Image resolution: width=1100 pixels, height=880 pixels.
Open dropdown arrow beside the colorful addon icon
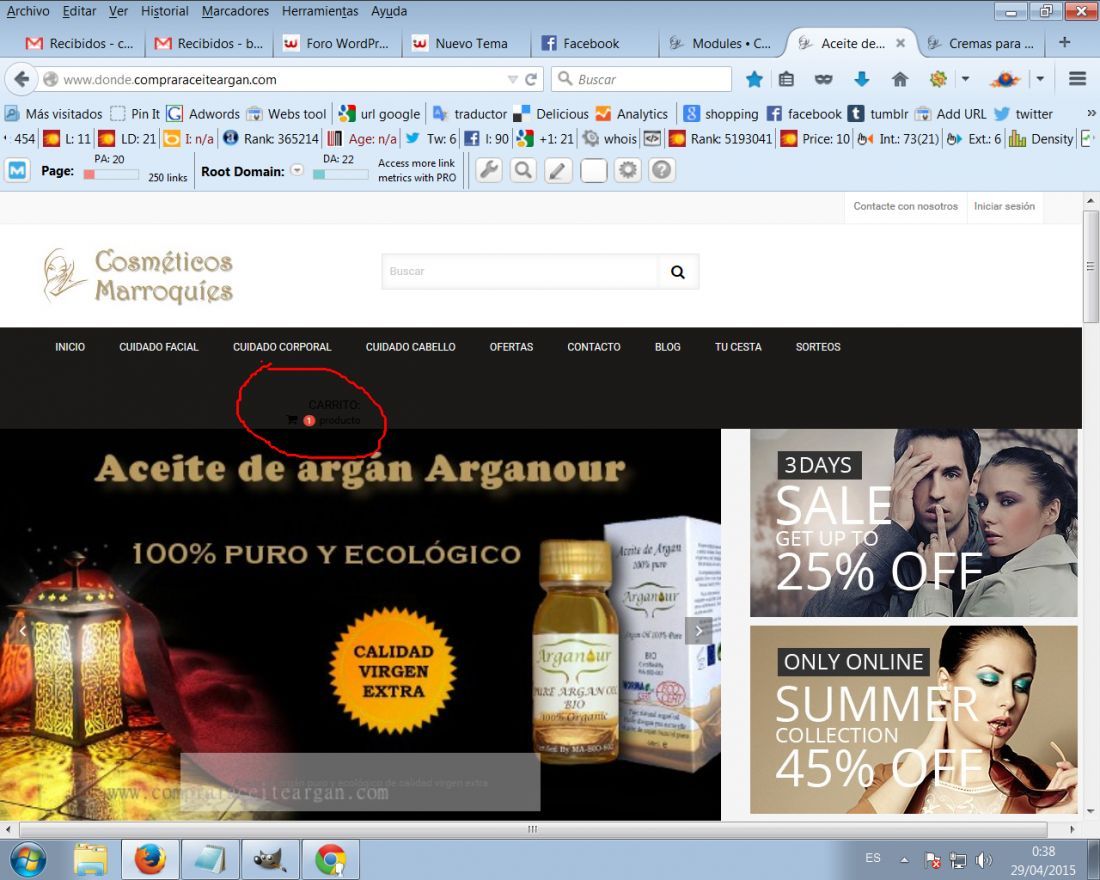pyautogui.click(x=1040, y=79)
